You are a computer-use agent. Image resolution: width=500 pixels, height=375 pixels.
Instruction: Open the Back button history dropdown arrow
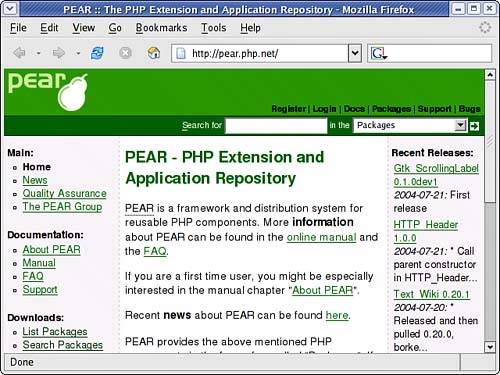39,53
